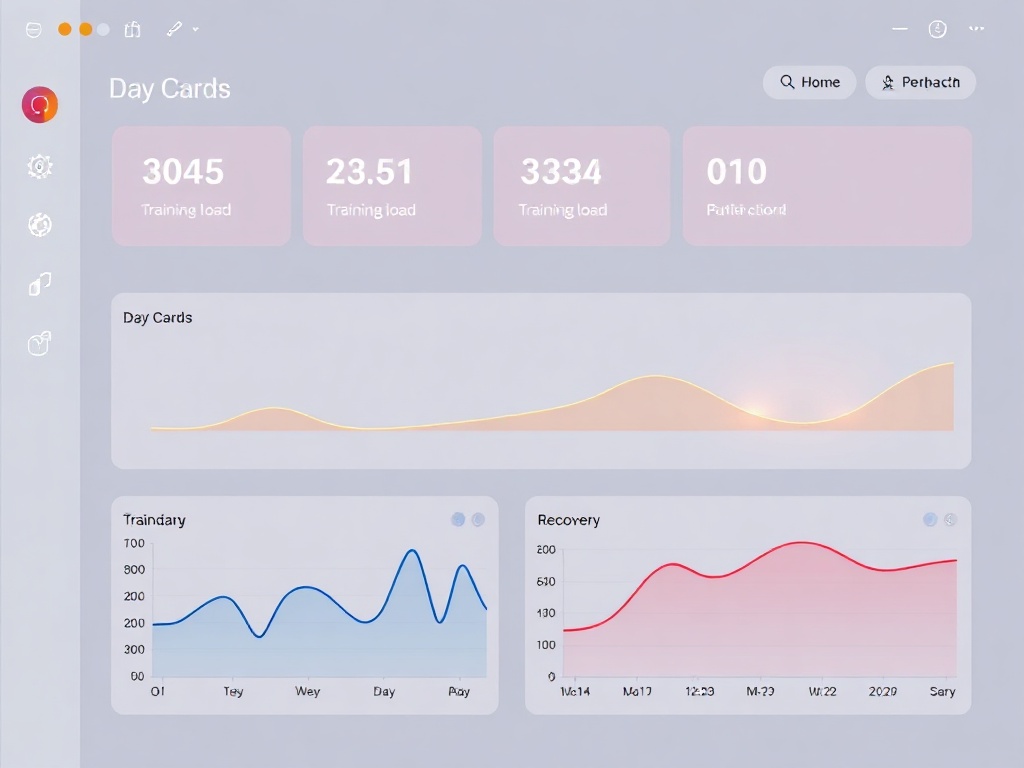Open the 3045 Training load card
Image resolution: width=1024 pixels, height=768 pixels.
tap(201, 186)
